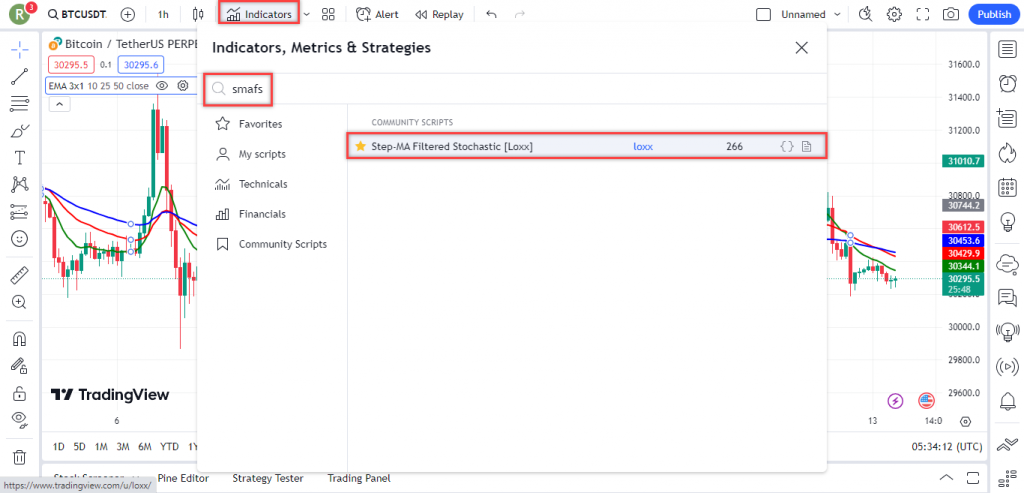Open the layout templates grid icon
The height and width of the screenshot is (493, 1024).
[x=328, y=14]
